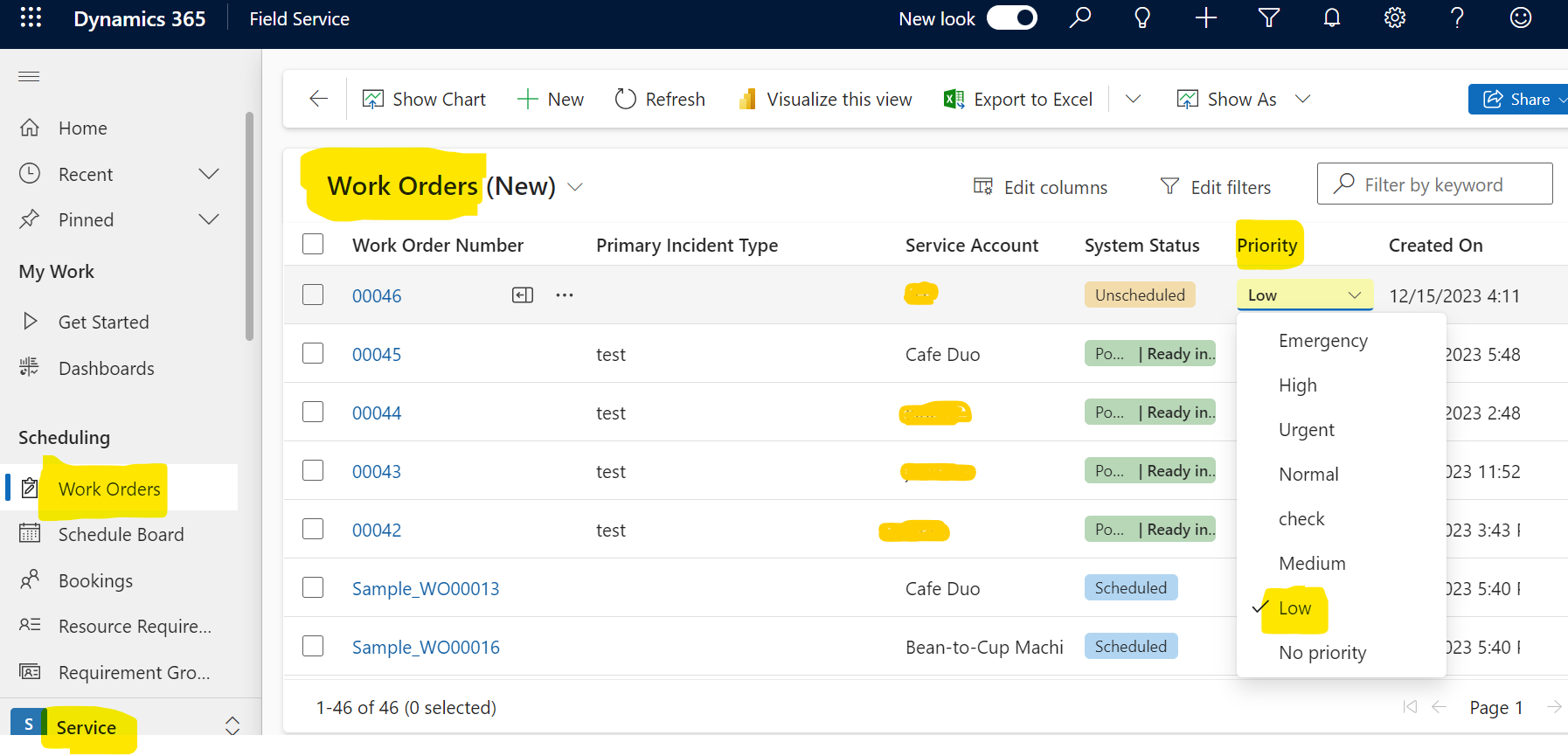Viewport: 1568px width, 756px height.
Task: Click the help question mark icon
Action: click(1457, 17)
